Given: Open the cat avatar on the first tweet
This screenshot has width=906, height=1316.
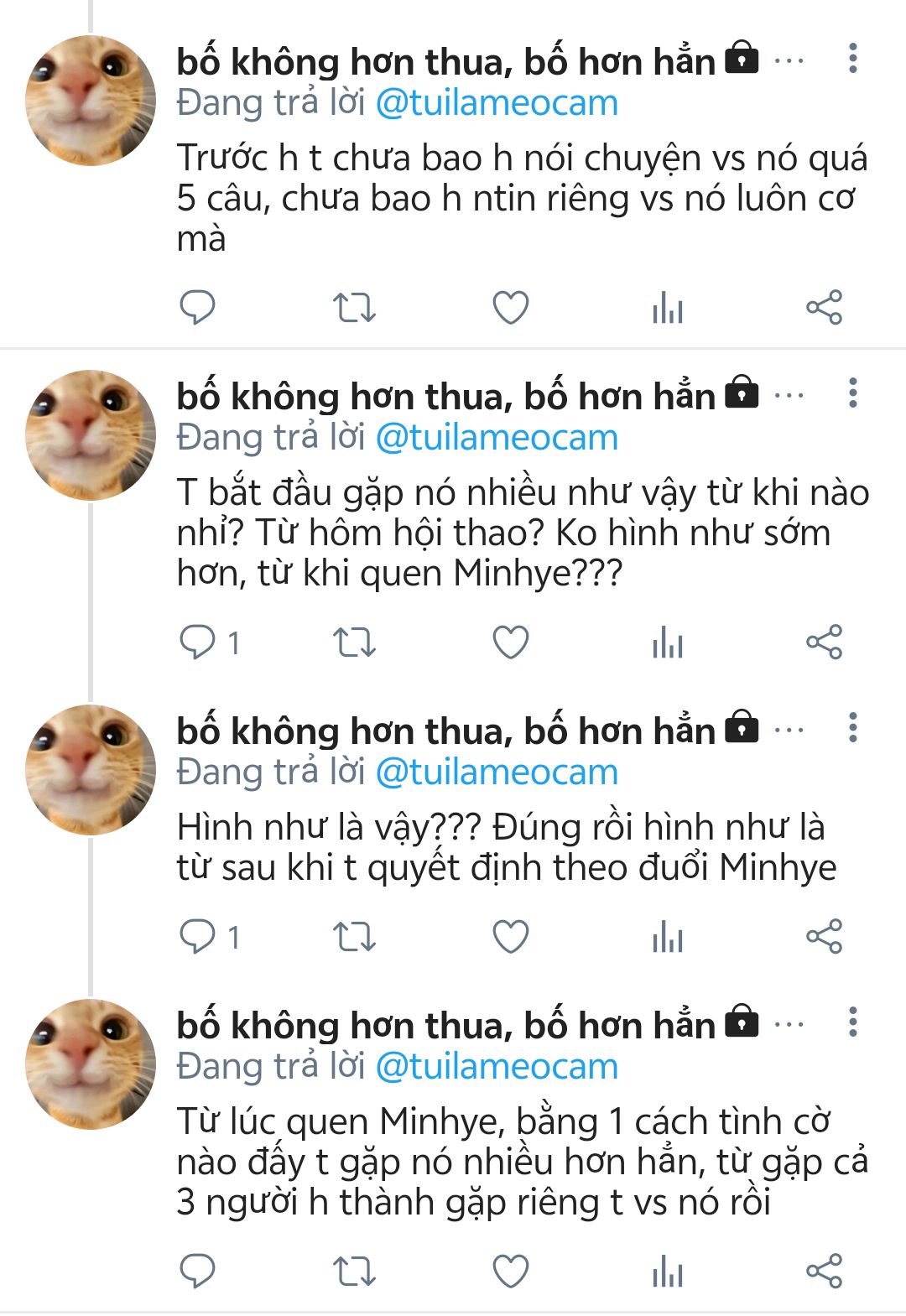Looking at the screenshot, I should pos(91,101).
